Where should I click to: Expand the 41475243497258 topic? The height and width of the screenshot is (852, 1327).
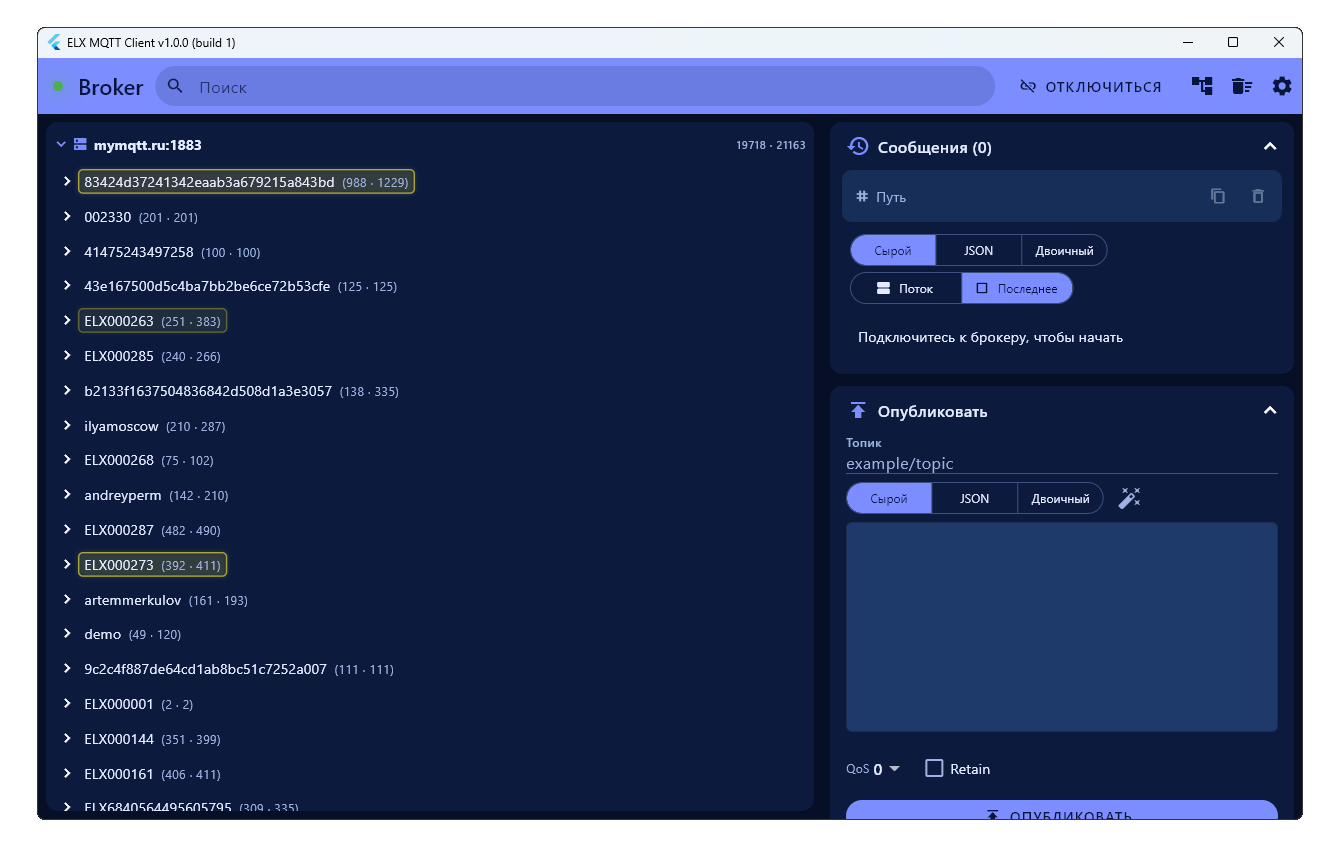pyautogui.click(x=67, y=251)
